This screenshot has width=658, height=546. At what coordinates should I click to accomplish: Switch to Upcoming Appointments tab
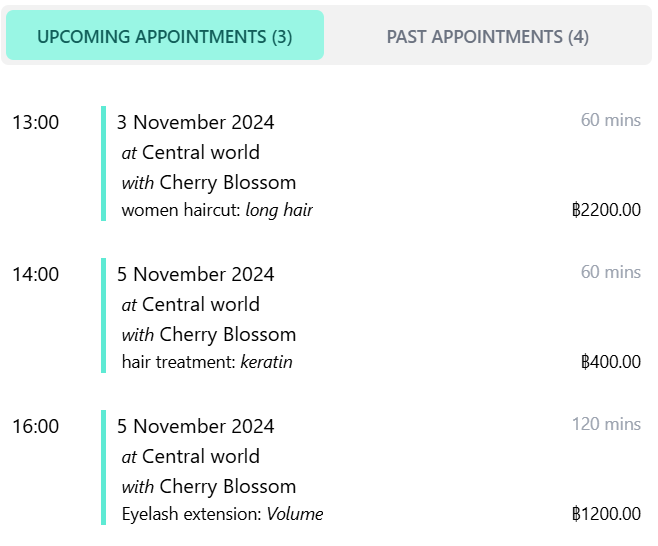165,36
